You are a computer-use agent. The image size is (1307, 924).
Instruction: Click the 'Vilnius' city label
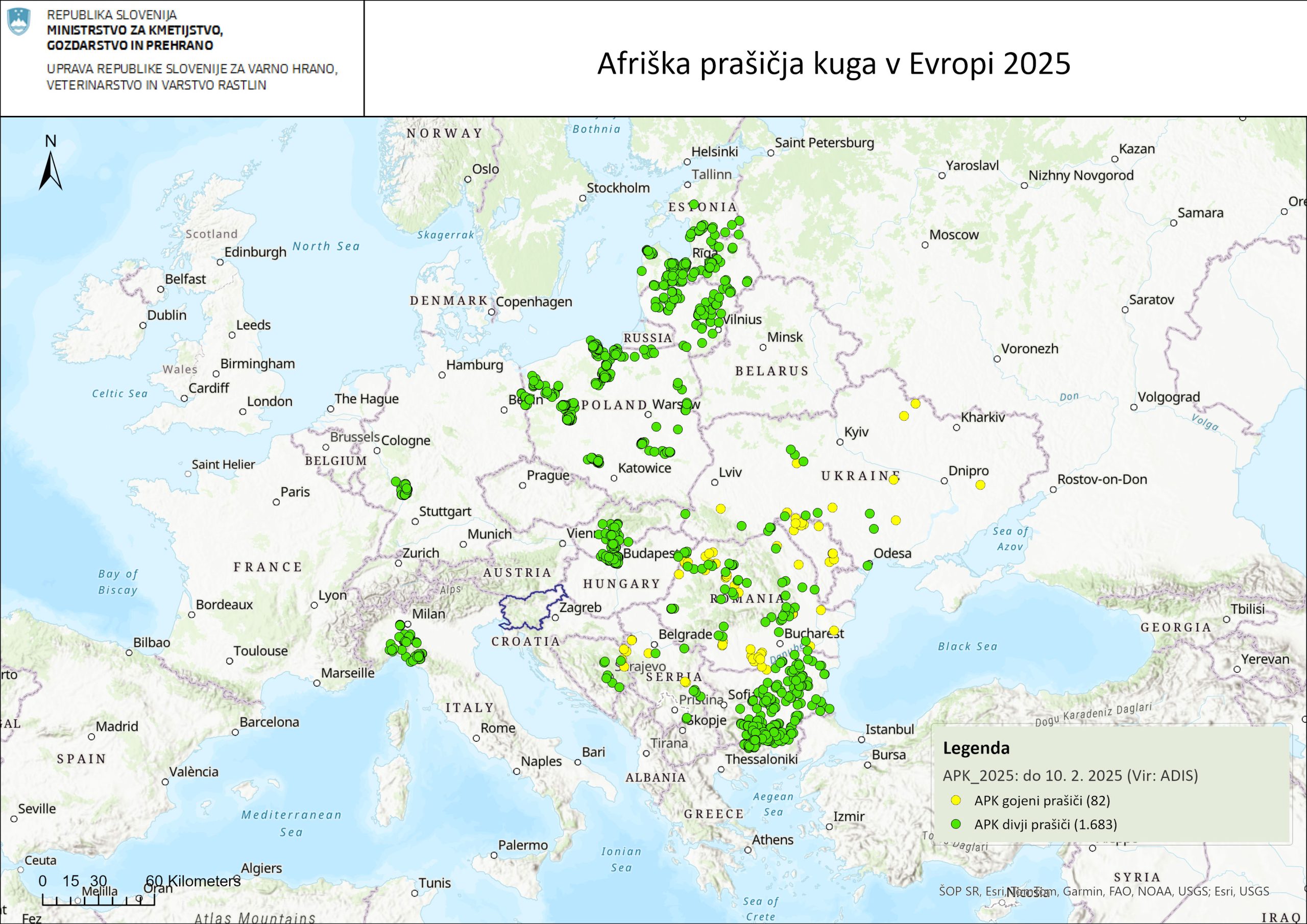742,320
